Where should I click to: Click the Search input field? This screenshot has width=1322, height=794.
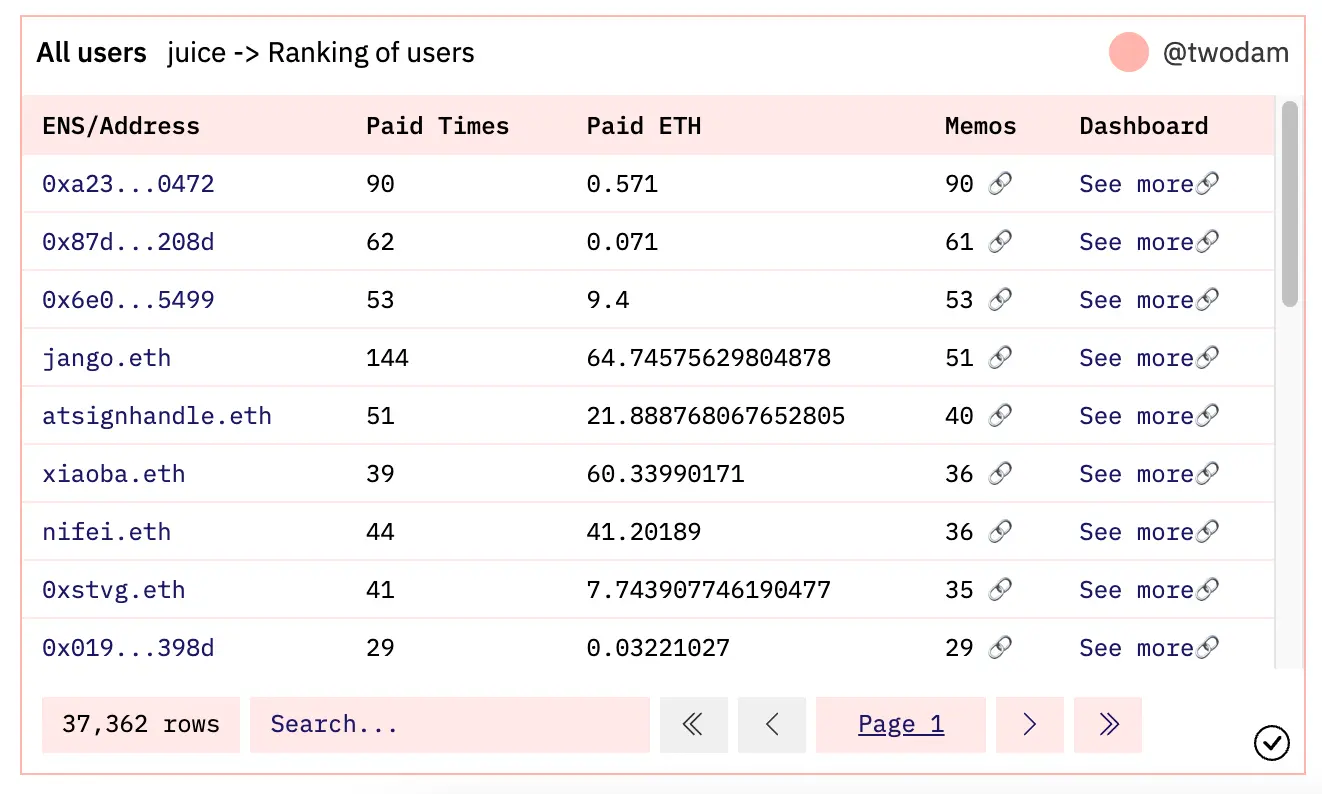[449, 725]
